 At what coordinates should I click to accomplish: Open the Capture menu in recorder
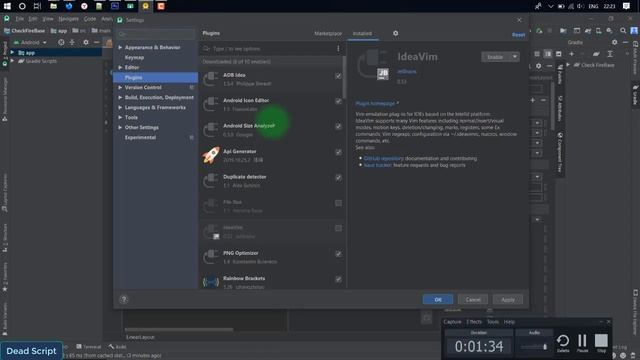pos(452,322)
